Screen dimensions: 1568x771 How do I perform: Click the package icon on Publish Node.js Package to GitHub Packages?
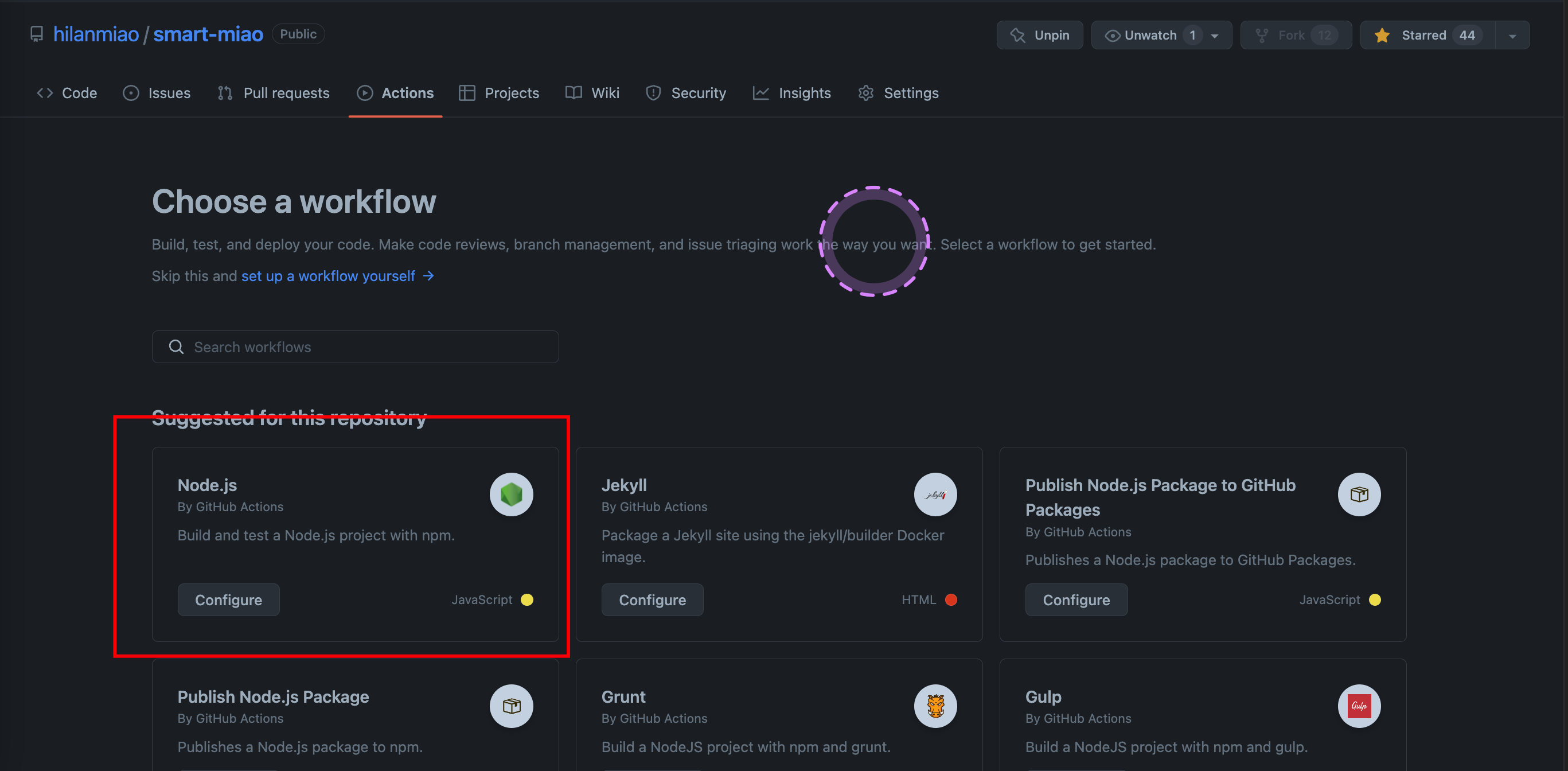pos(1359,494)
